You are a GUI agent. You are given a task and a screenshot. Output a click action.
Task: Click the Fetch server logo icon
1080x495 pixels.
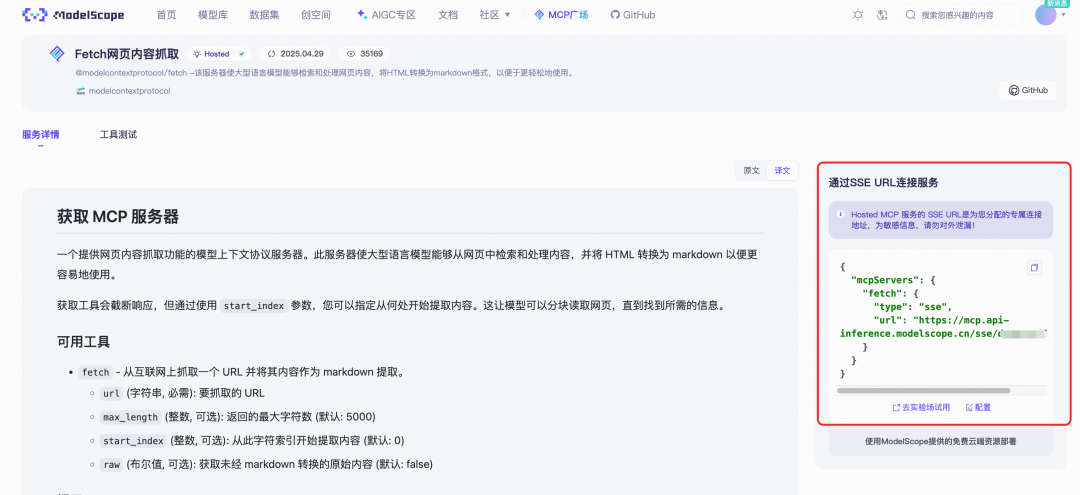[x=56, y=54]
